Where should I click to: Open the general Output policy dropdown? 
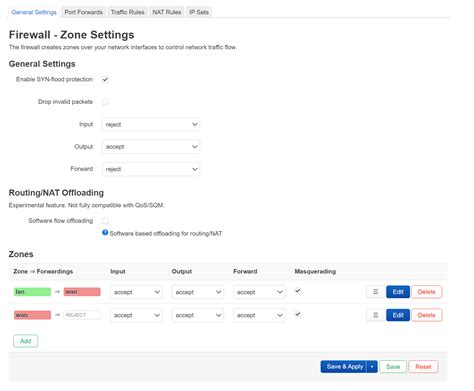pyautogui.click(x=151, y=147)
